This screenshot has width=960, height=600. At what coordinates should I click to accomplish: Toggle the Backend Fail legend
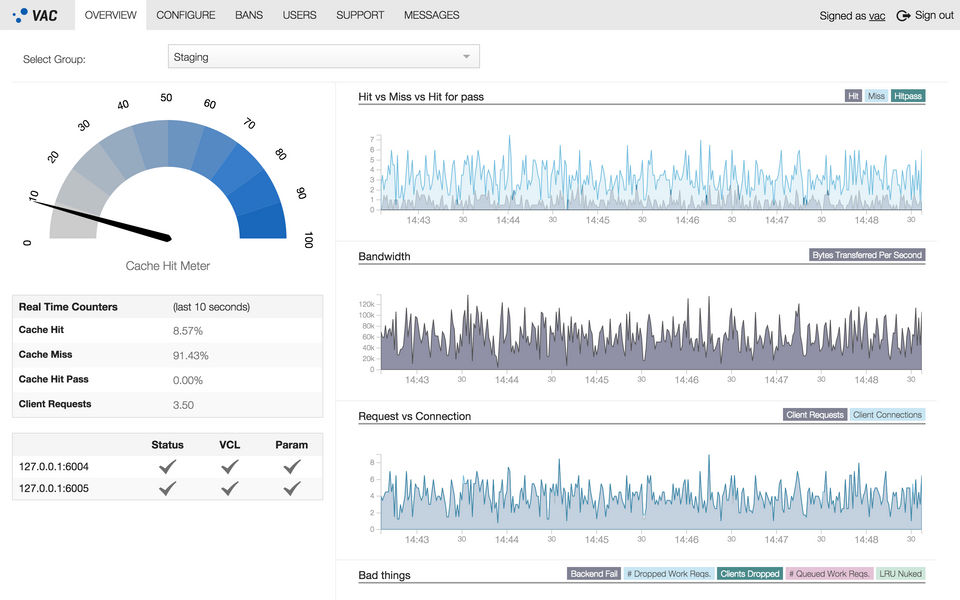click(594, 574)
